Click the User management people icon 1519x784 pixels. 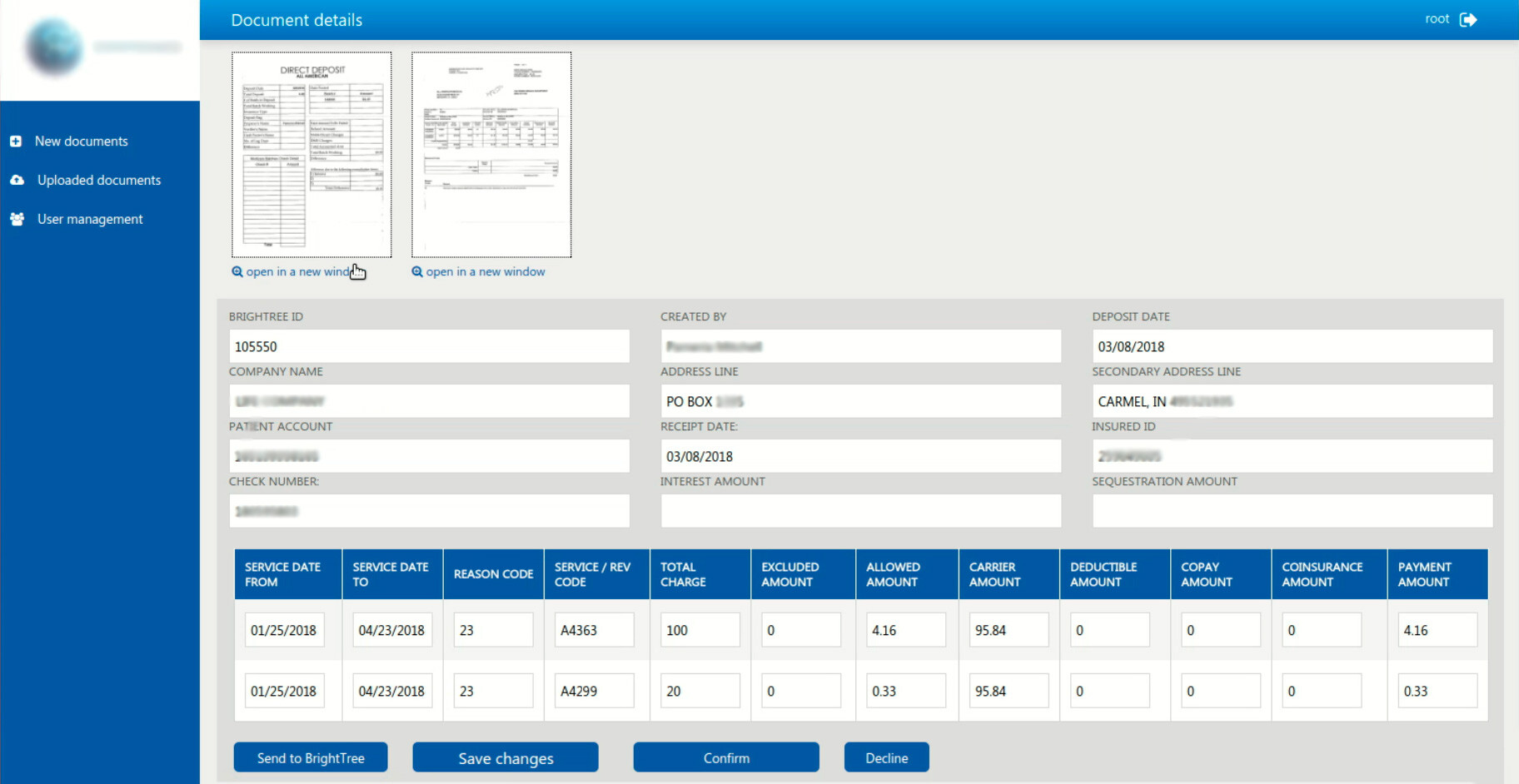click(17, 219)
